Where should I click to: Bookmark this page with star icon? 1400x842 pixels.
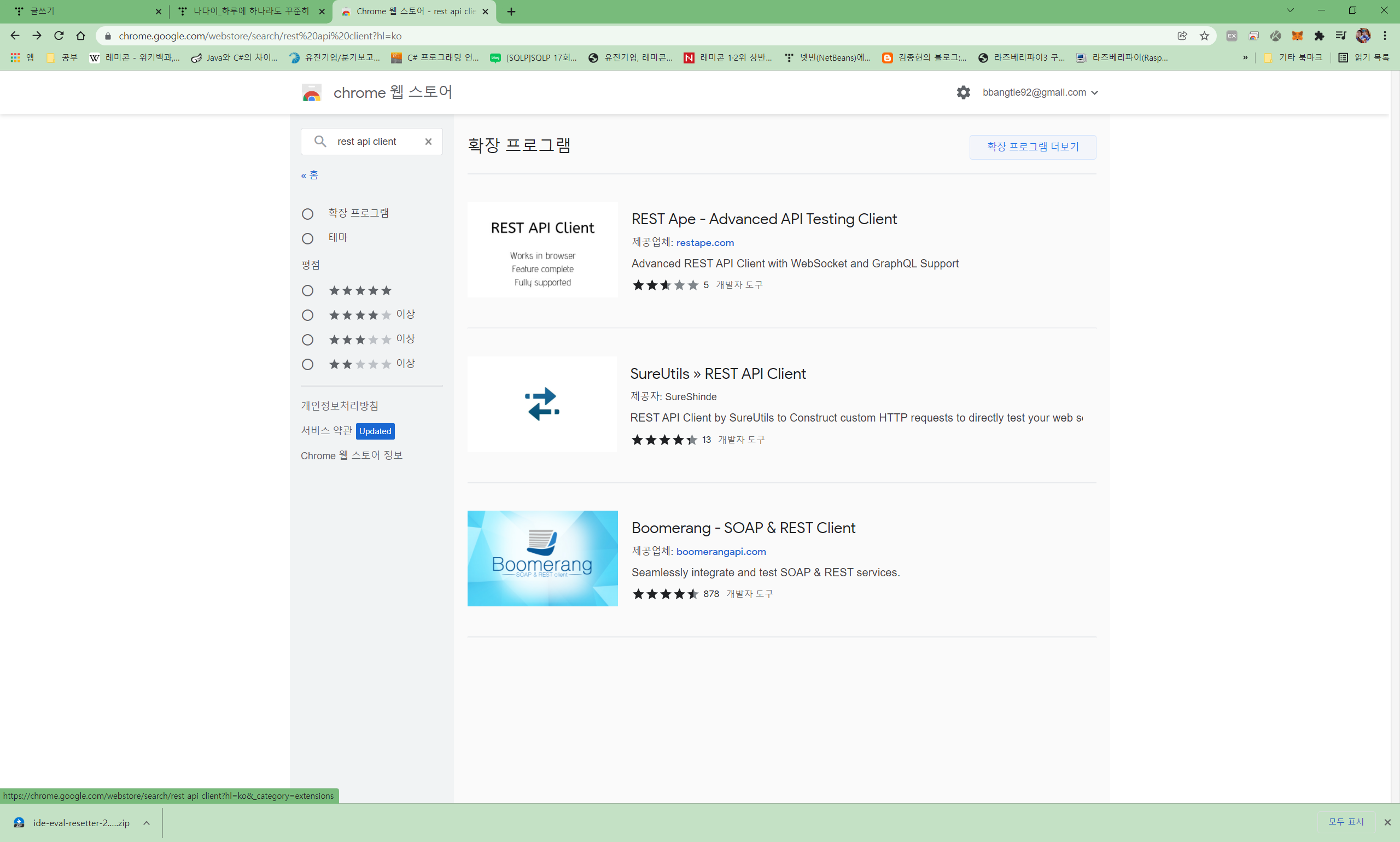(1204, 36)
